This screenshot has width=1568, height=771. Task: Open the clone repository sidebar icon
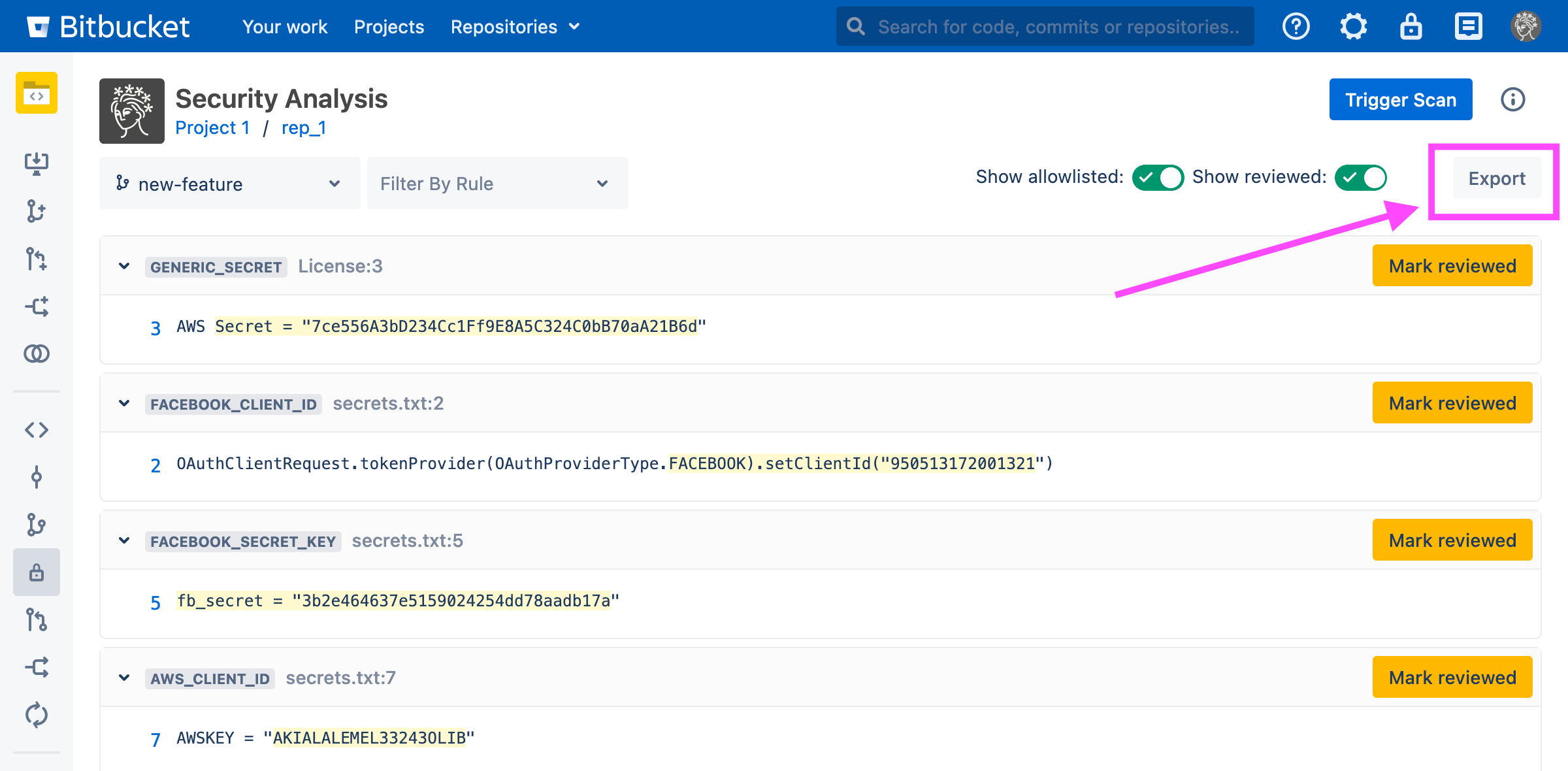[x=37, y=163]
